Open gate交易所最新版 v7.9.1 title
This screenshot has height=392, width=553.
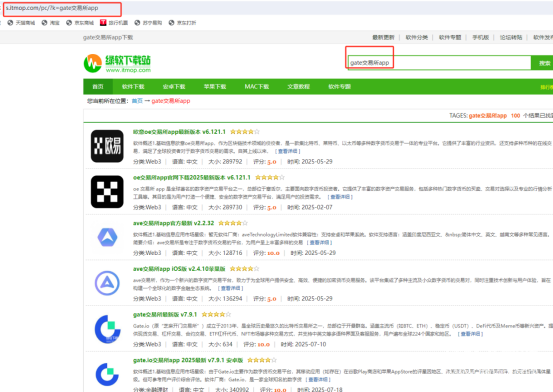pos(165,314)
